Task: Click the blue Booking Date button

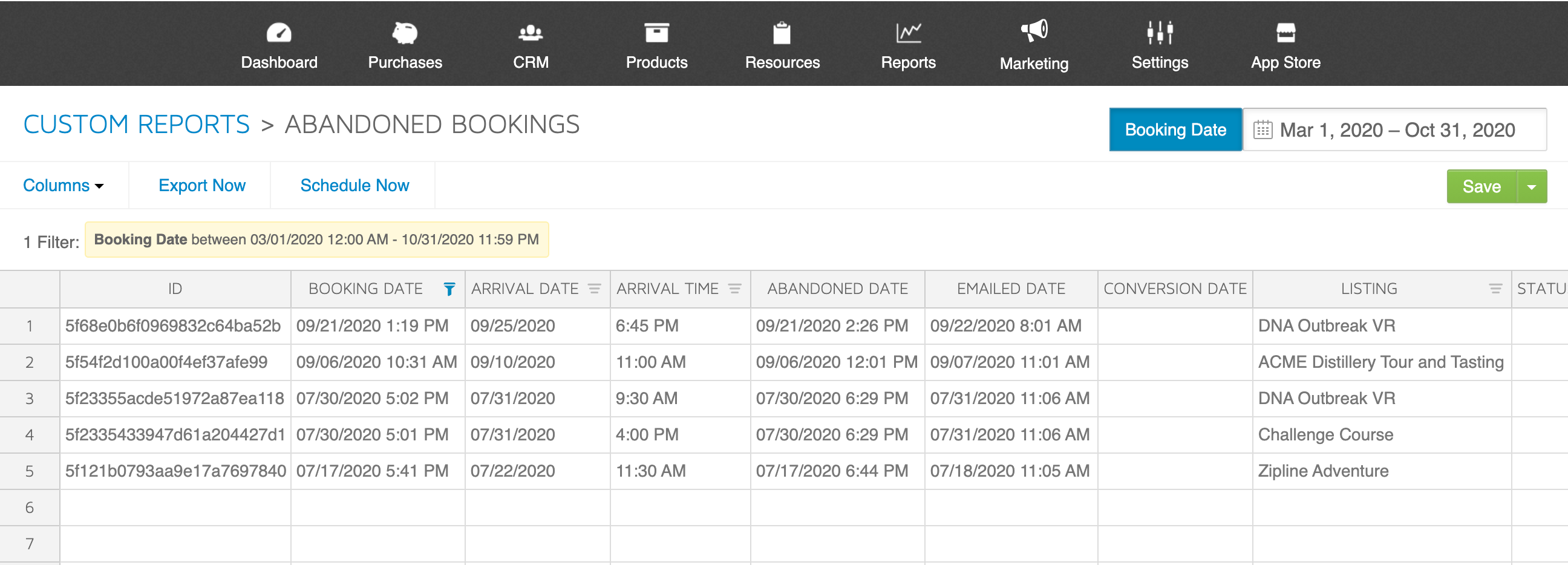Action: pos(1175,129)
